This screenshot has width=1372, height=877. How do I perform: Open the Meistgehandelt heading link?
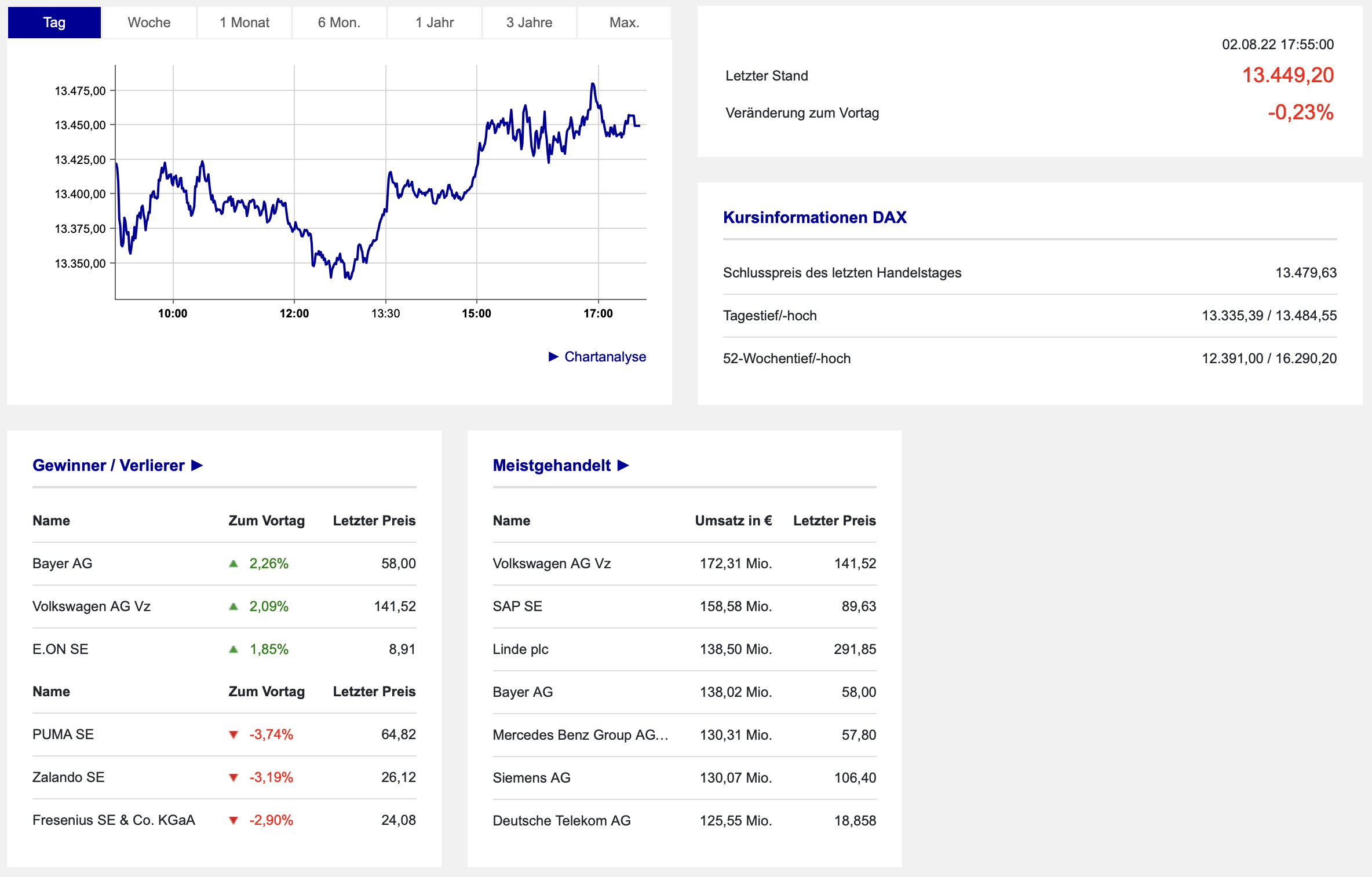(x=552, y=465)
